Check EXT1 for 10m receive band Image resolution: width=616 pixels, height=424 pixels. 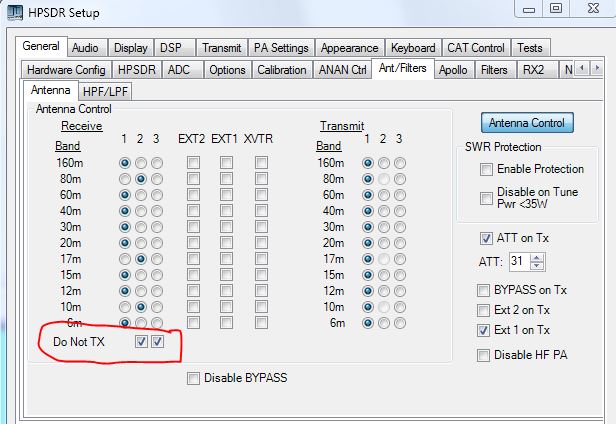point(226,307)
